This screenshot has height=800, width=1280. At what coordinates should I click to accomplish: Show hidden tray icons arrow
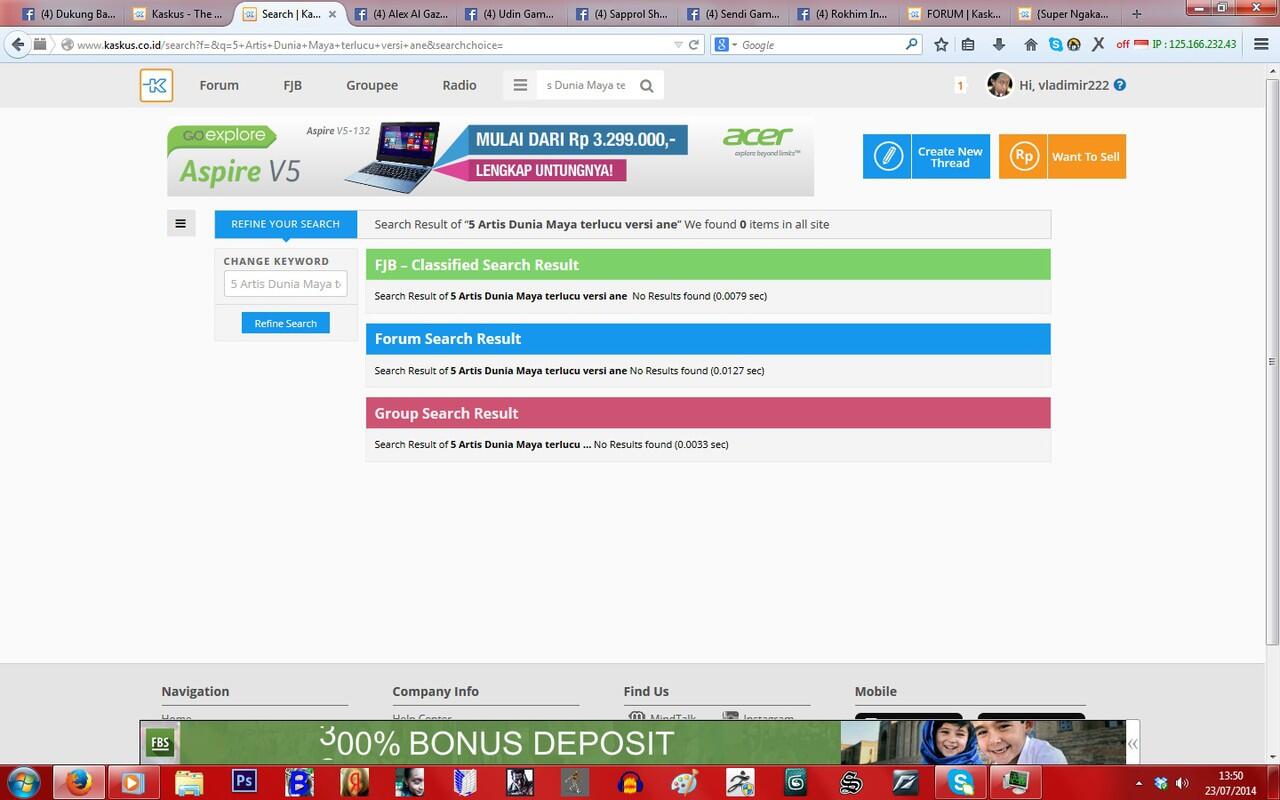[x=1138, y=783]
